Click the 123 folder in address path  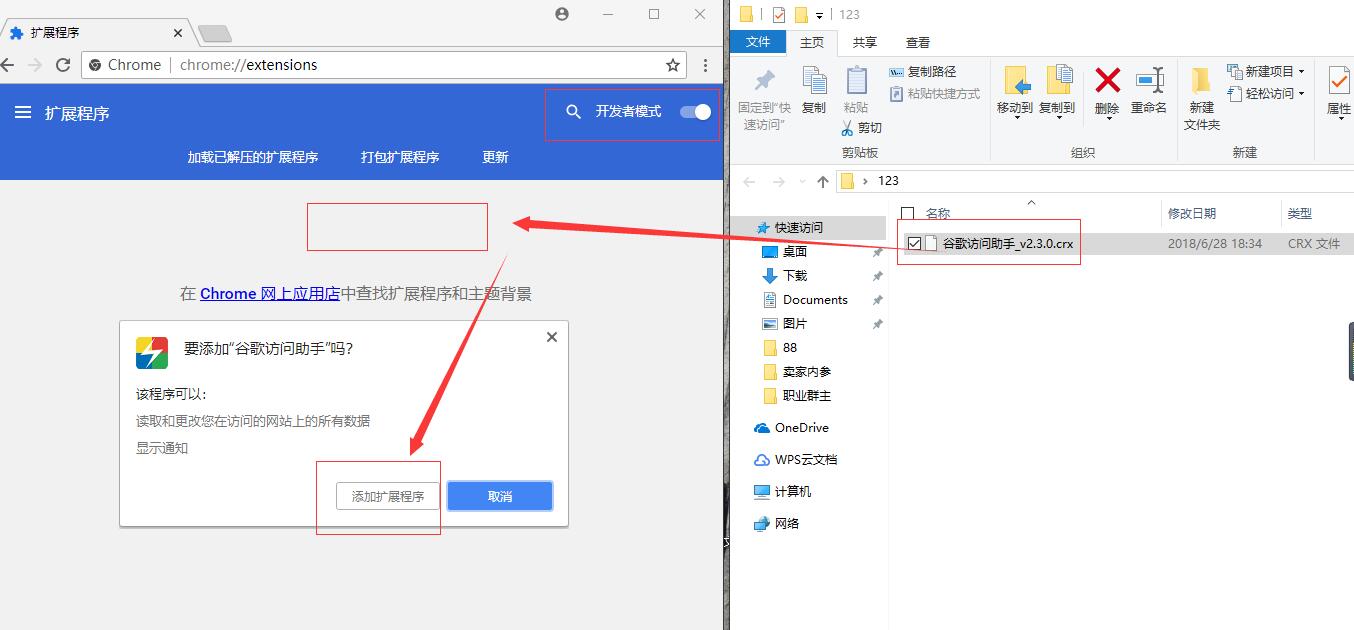(x=888, y=181)
